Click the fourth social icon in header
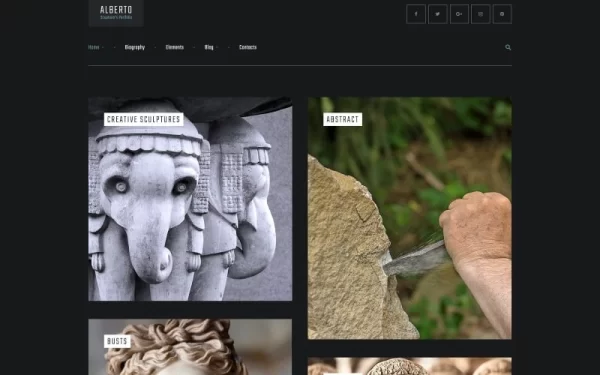 481,14
